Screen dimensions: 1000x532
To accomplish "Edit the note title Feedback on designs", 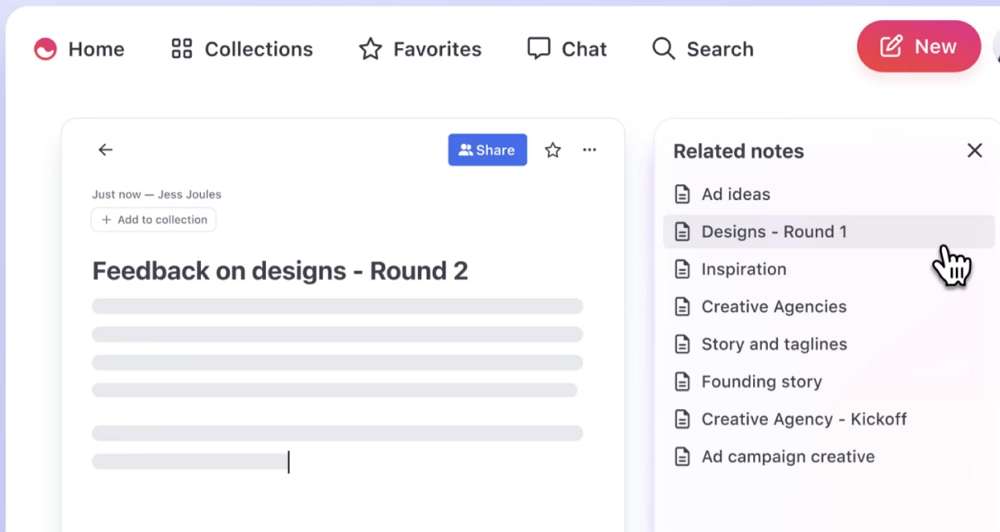I will coord(280,271).
